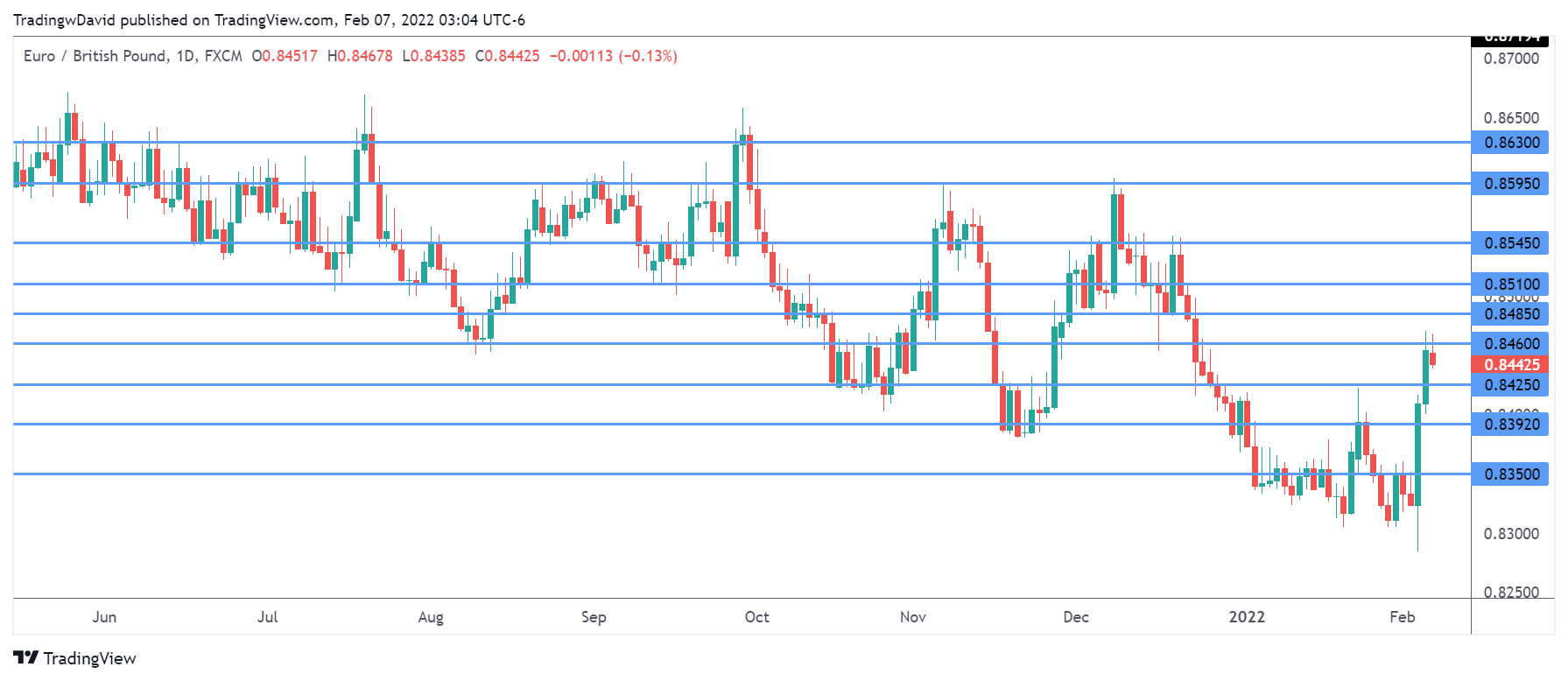Click the Feb label on time axis
Image resolution: width=1568 pixels, height=681 pixels.
[x=1402, y=617]
